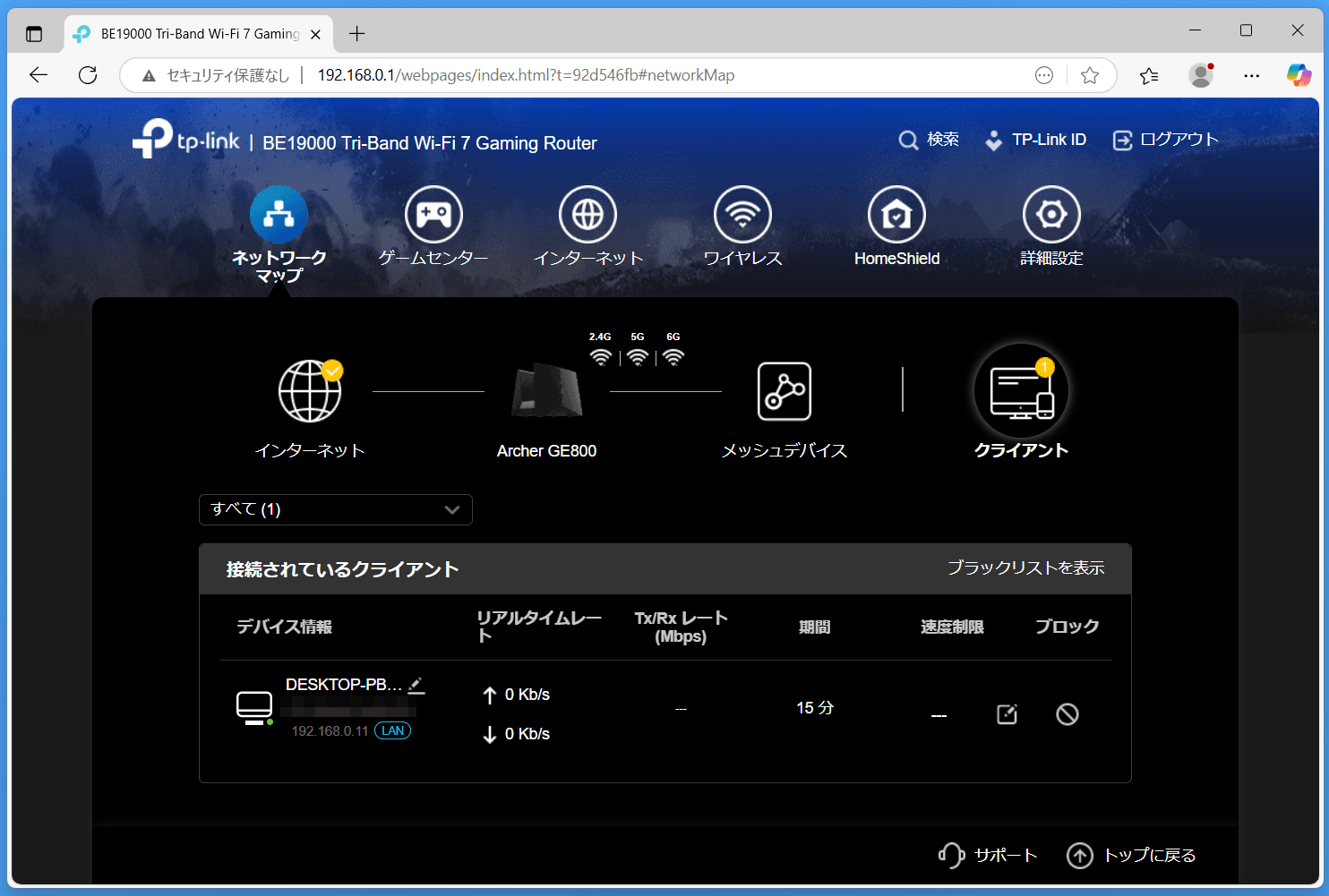Viewport: 1329px width, 896px height.
Task: Click the デバイス情報 column header
Action: point(284,627)
